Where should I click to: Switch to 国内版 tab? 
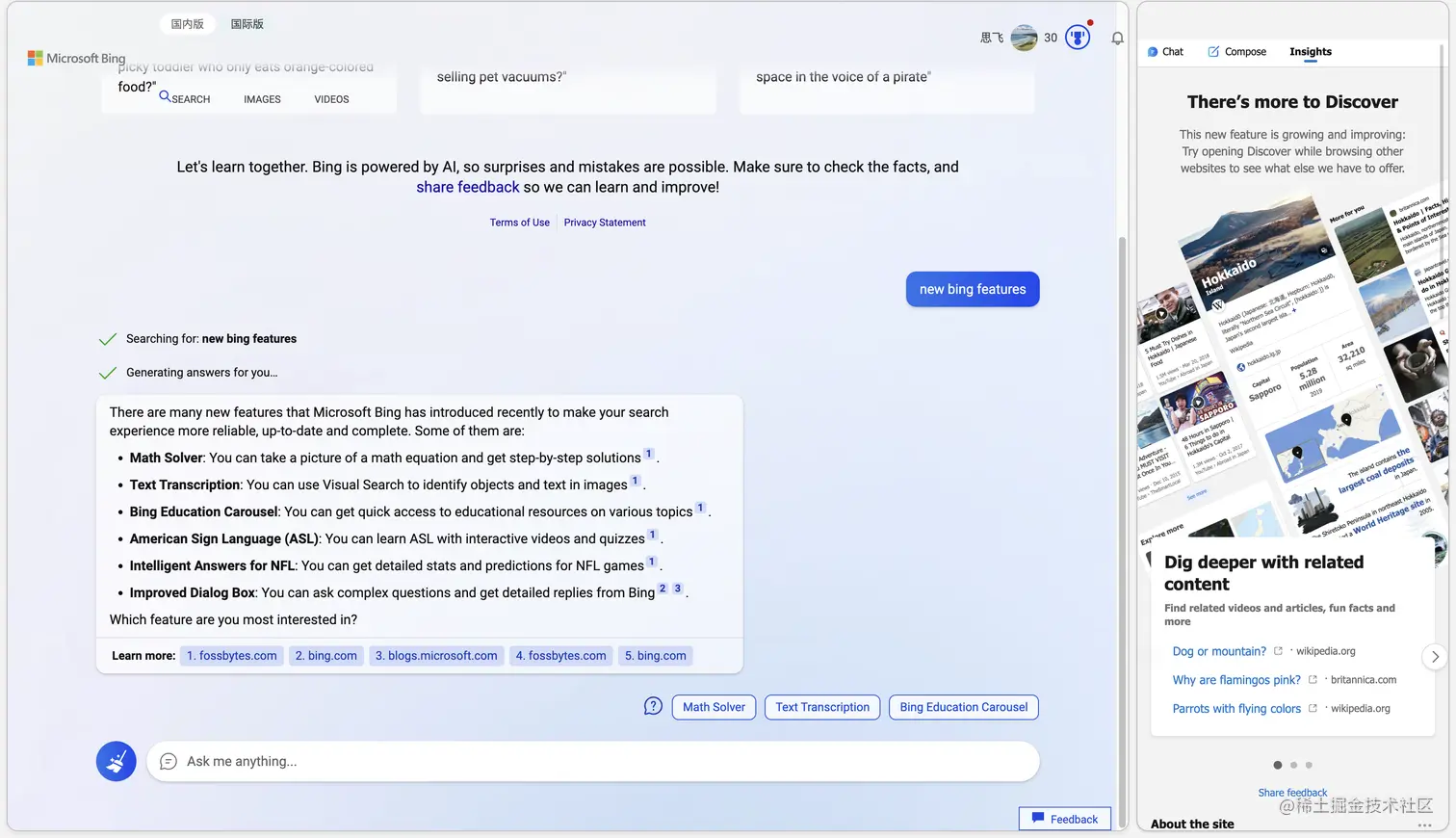click(x=187, y=24)
